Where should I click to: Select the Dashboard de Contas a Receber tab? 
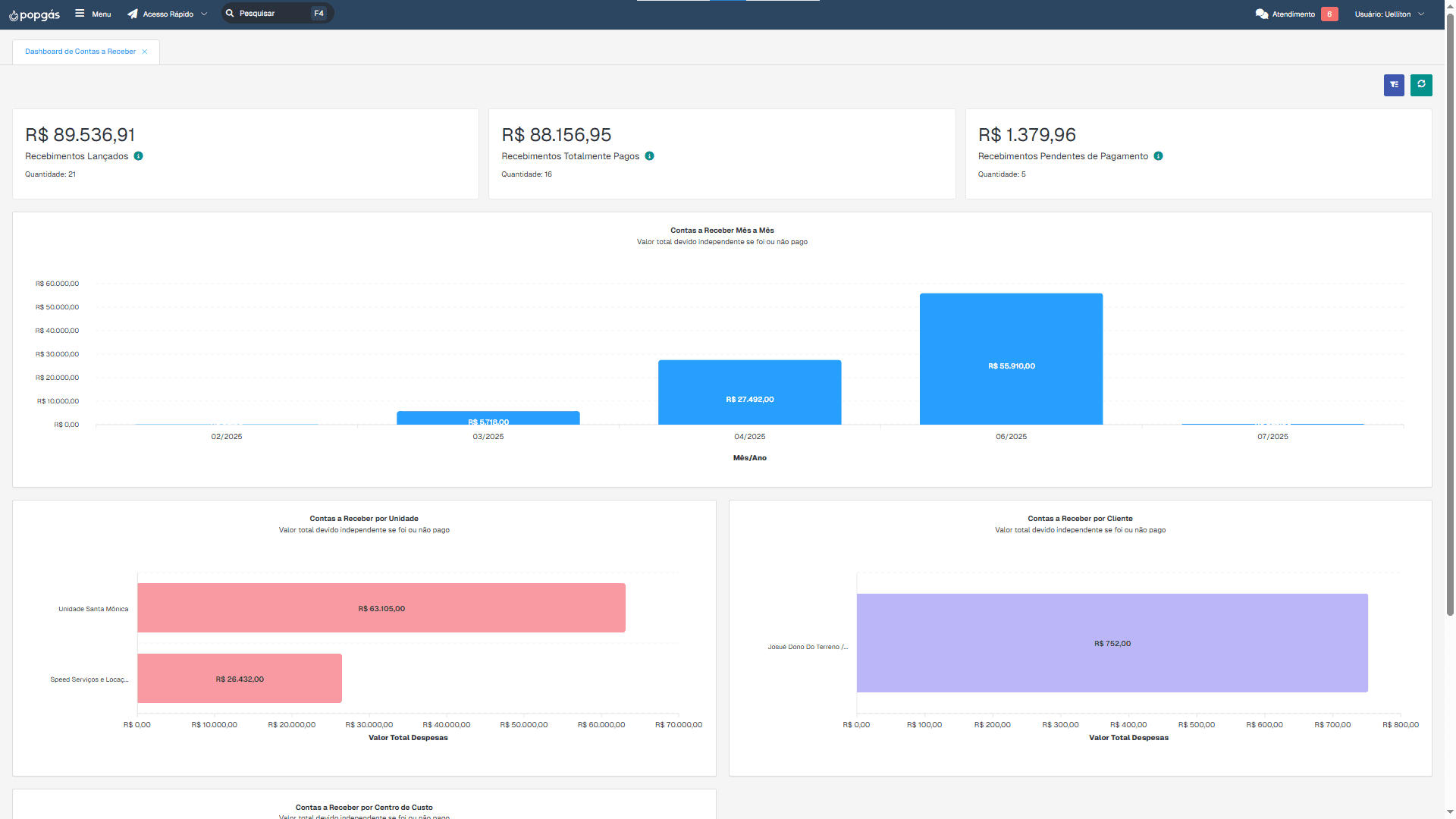tap(80, 52)
